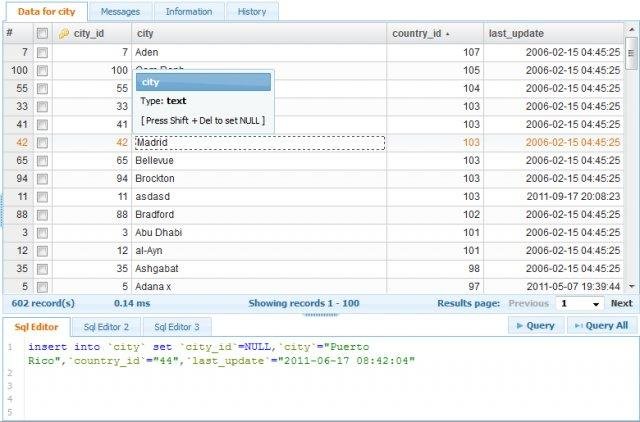The height and width of the screenshot is (422, 640).
Task: Check the checkbox for the asdasd row
Action: pos(42,197)
